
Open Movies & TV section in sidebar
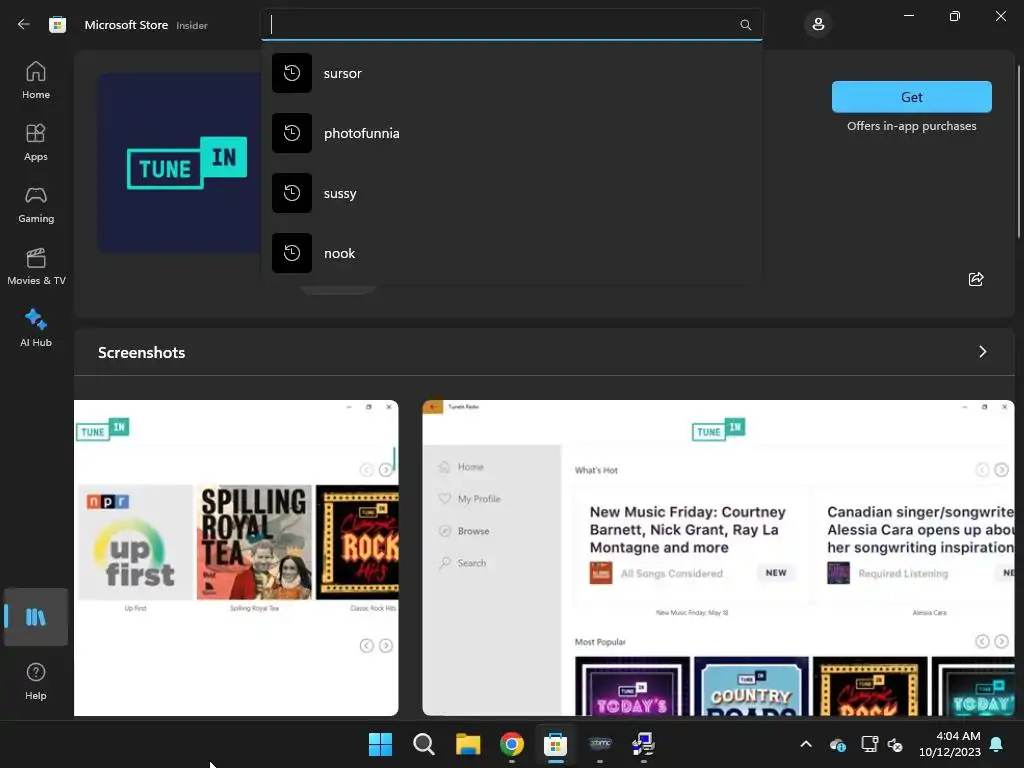[x=36, y=266]
